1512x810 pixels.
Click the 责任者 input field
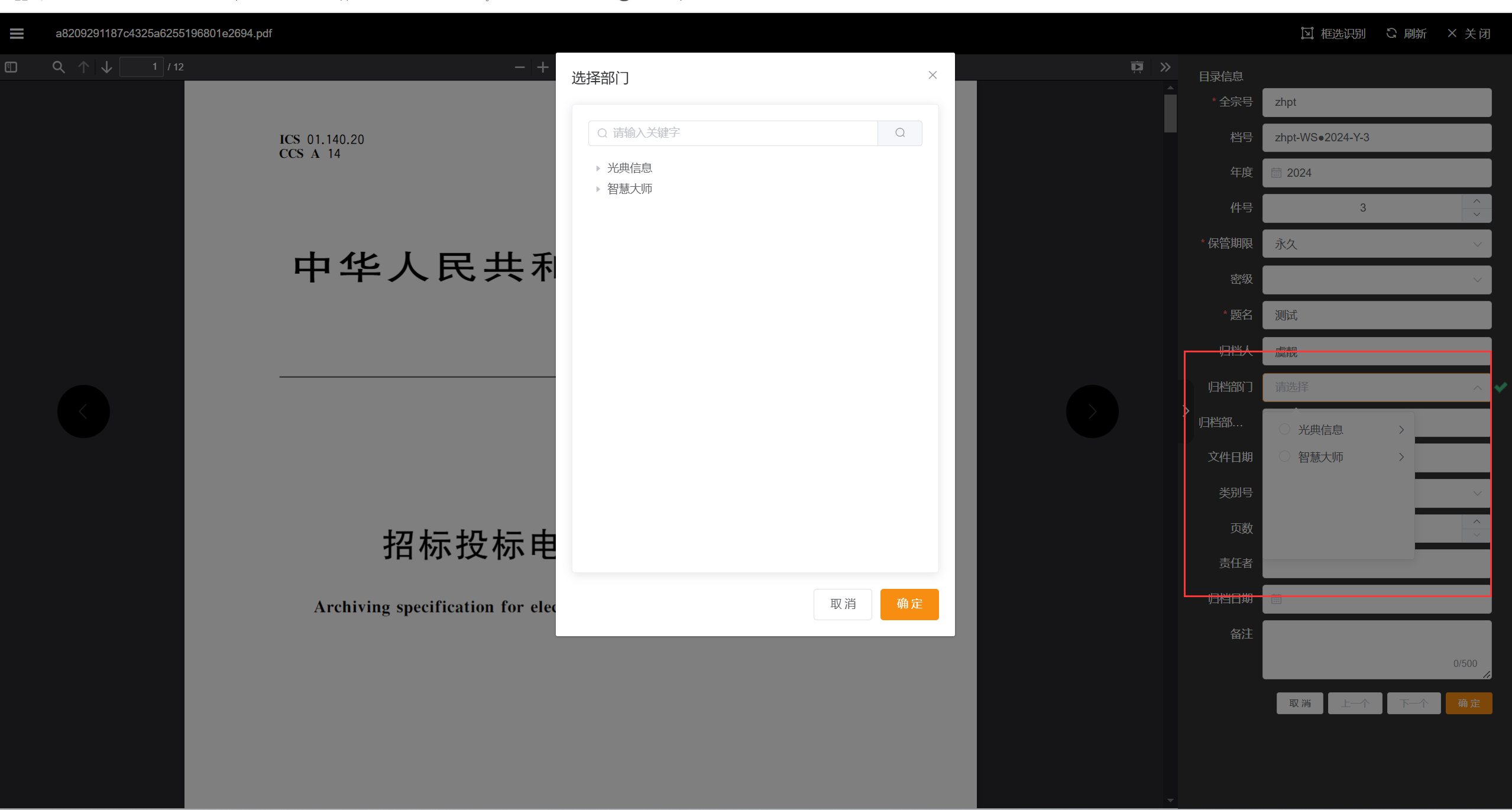click(1377, 564)
